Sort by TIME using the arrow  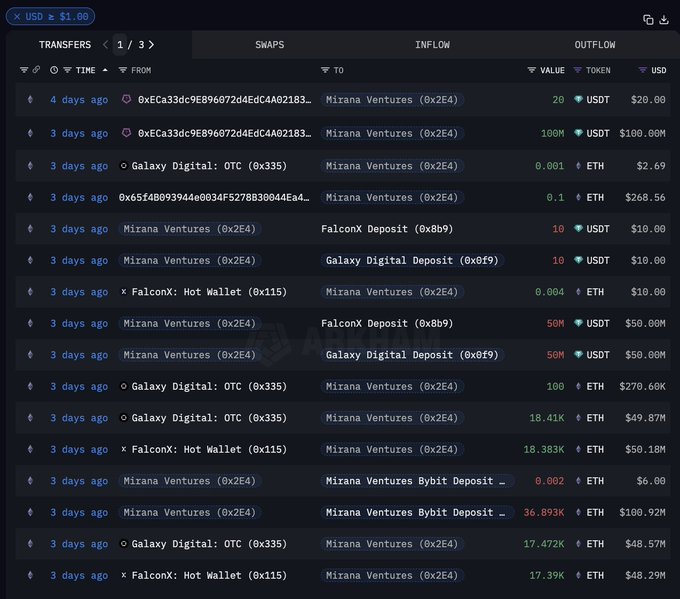(x=105, y=70)
